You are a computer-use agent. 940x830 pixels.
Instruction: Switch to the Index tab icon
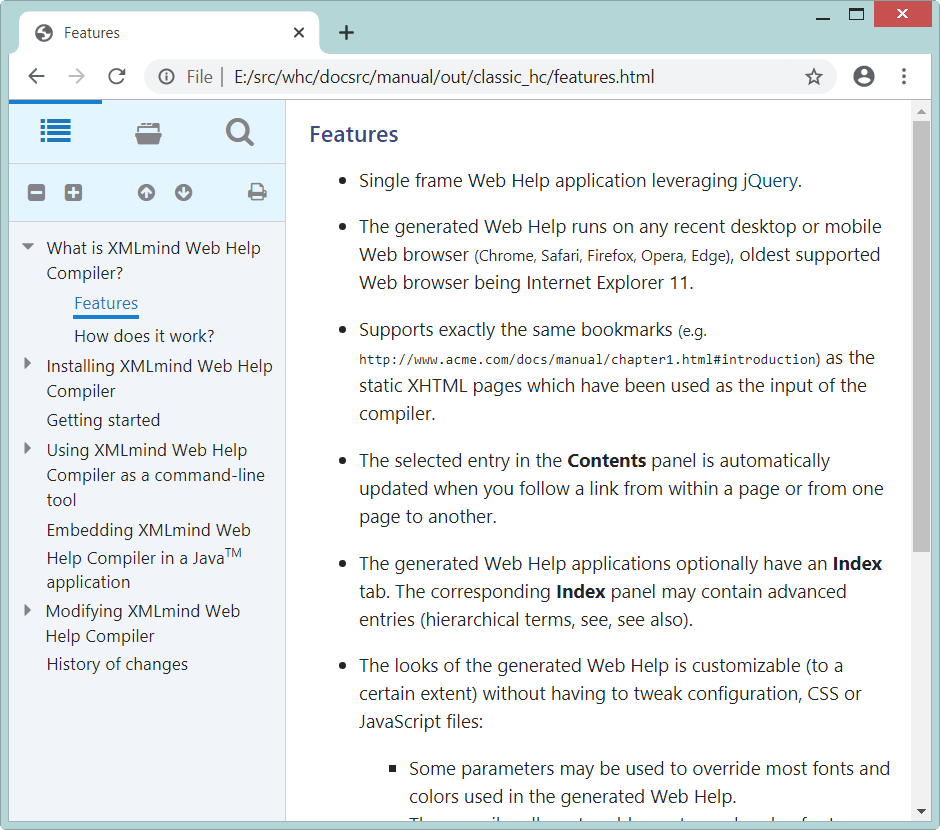click(x=148, y=133)
